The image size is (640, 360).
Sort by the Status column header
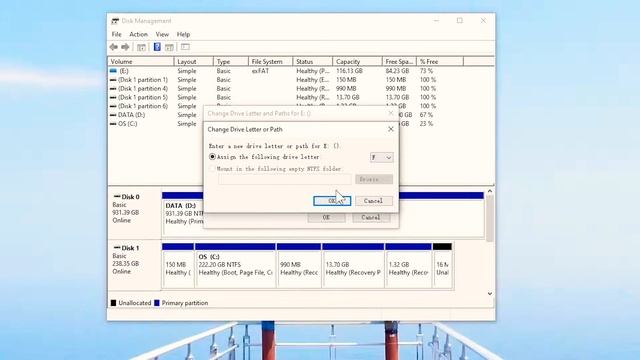[313, 62]
